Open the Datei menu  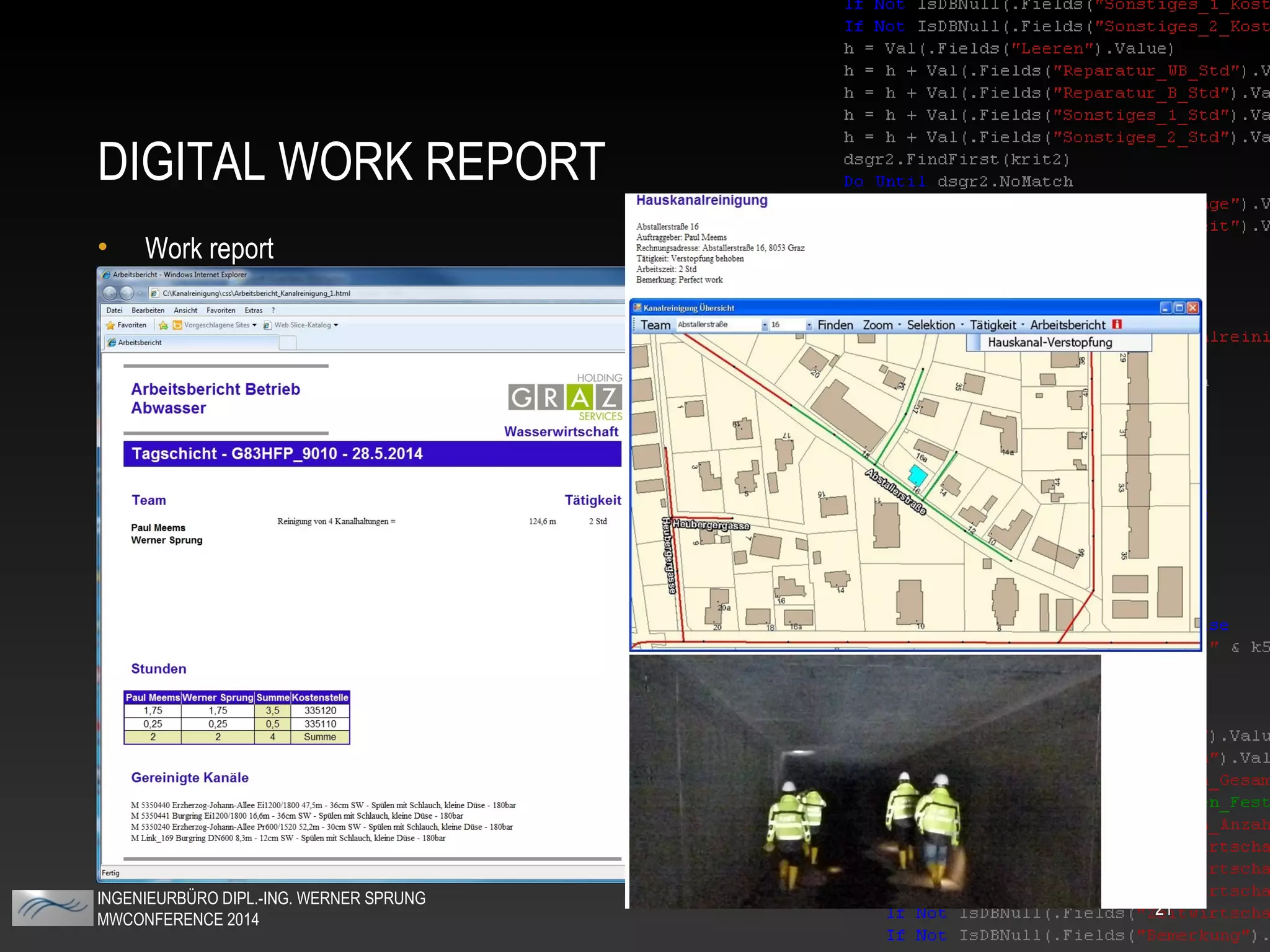point(114,311)
